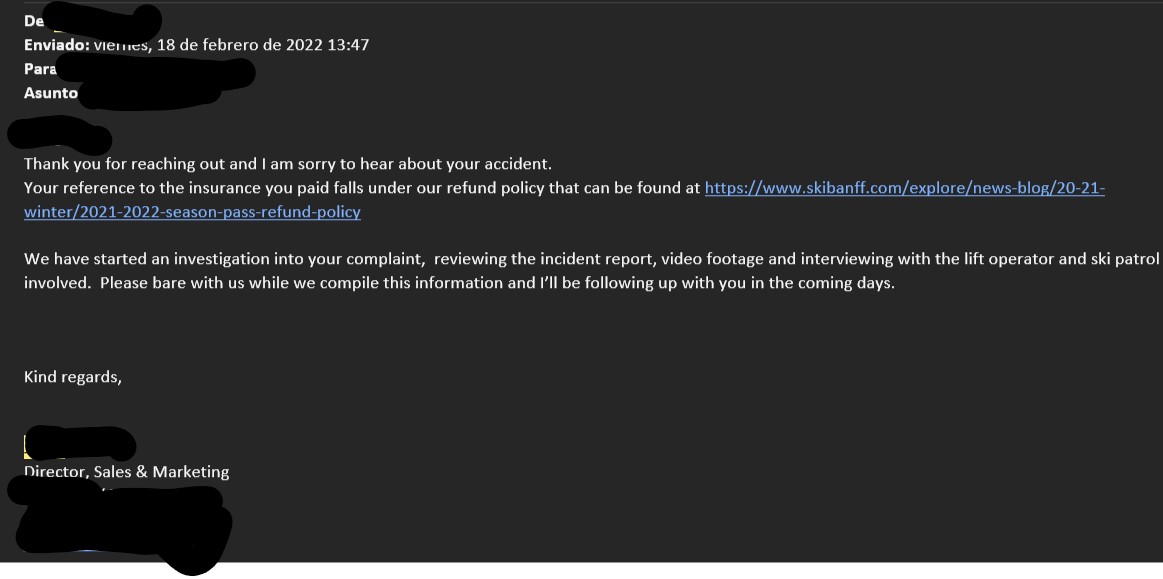Click the words "incident report" in the paragraph
1163x579 pixels.
597,259
